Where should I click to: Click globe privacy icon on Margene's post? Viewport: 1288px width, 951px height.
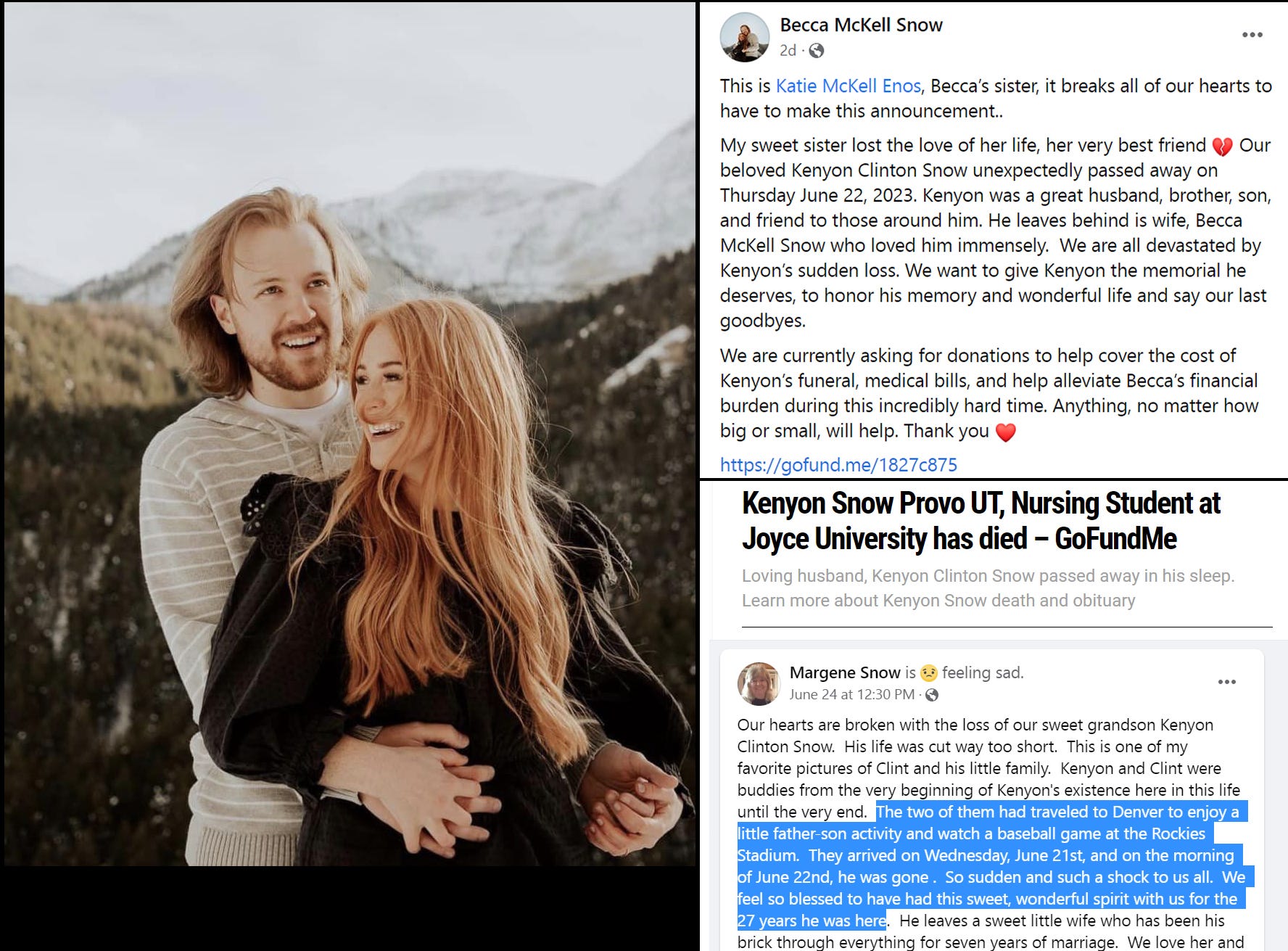coord(932,695)
